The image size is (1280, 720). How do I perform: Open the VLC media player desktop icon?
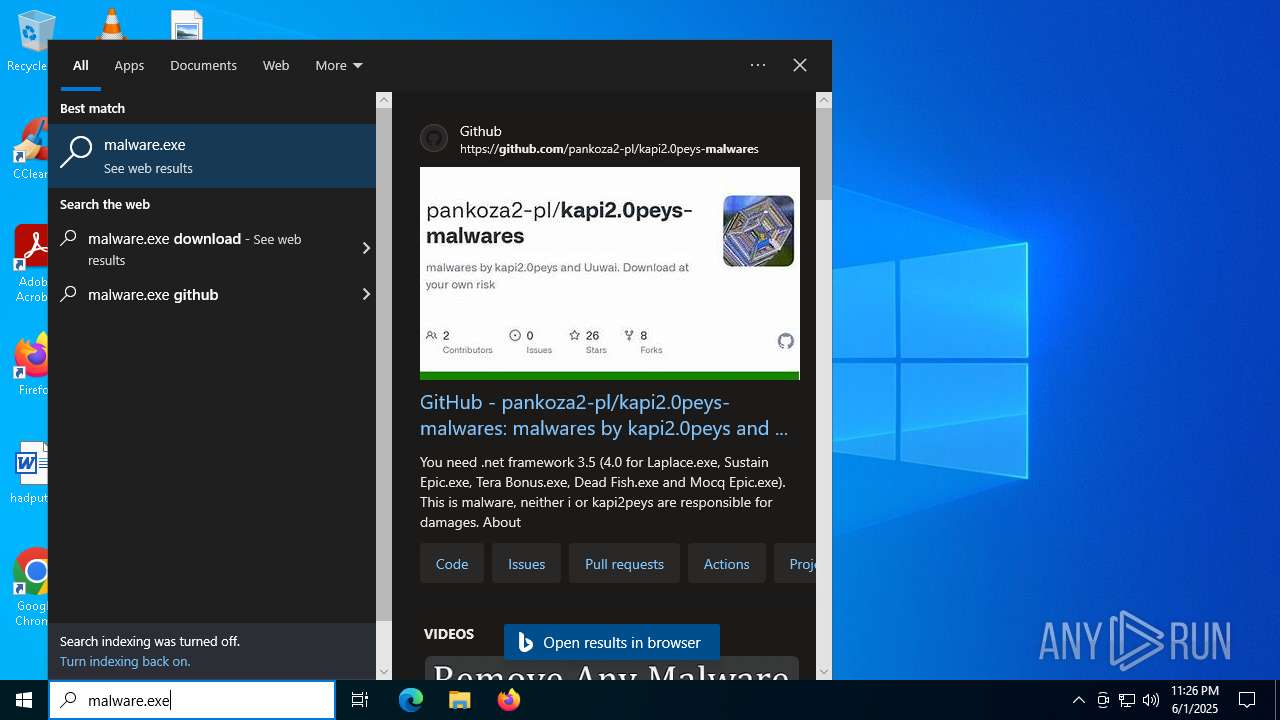click(110, 23)
